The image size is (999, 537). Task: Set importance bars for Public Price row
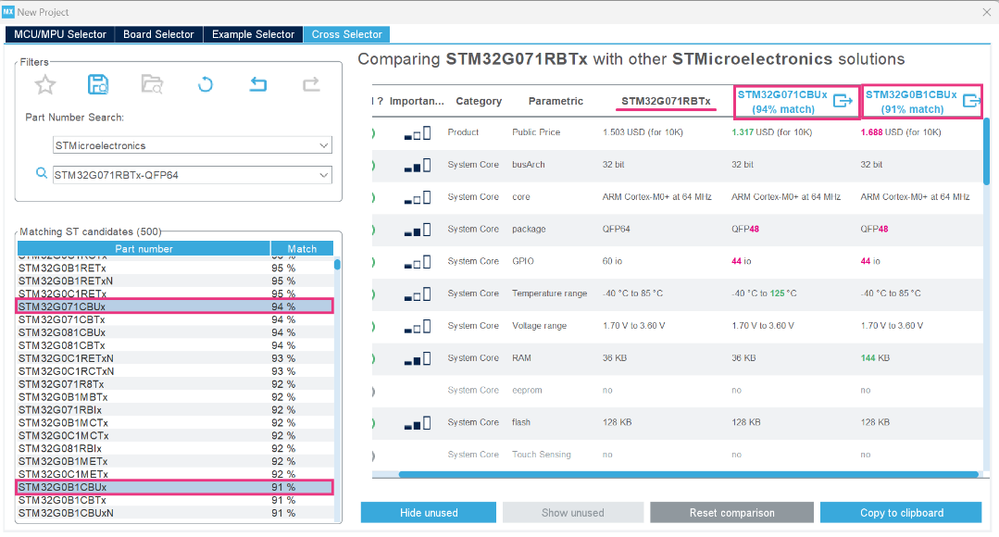pyautogui.click(x=417, y=133)
